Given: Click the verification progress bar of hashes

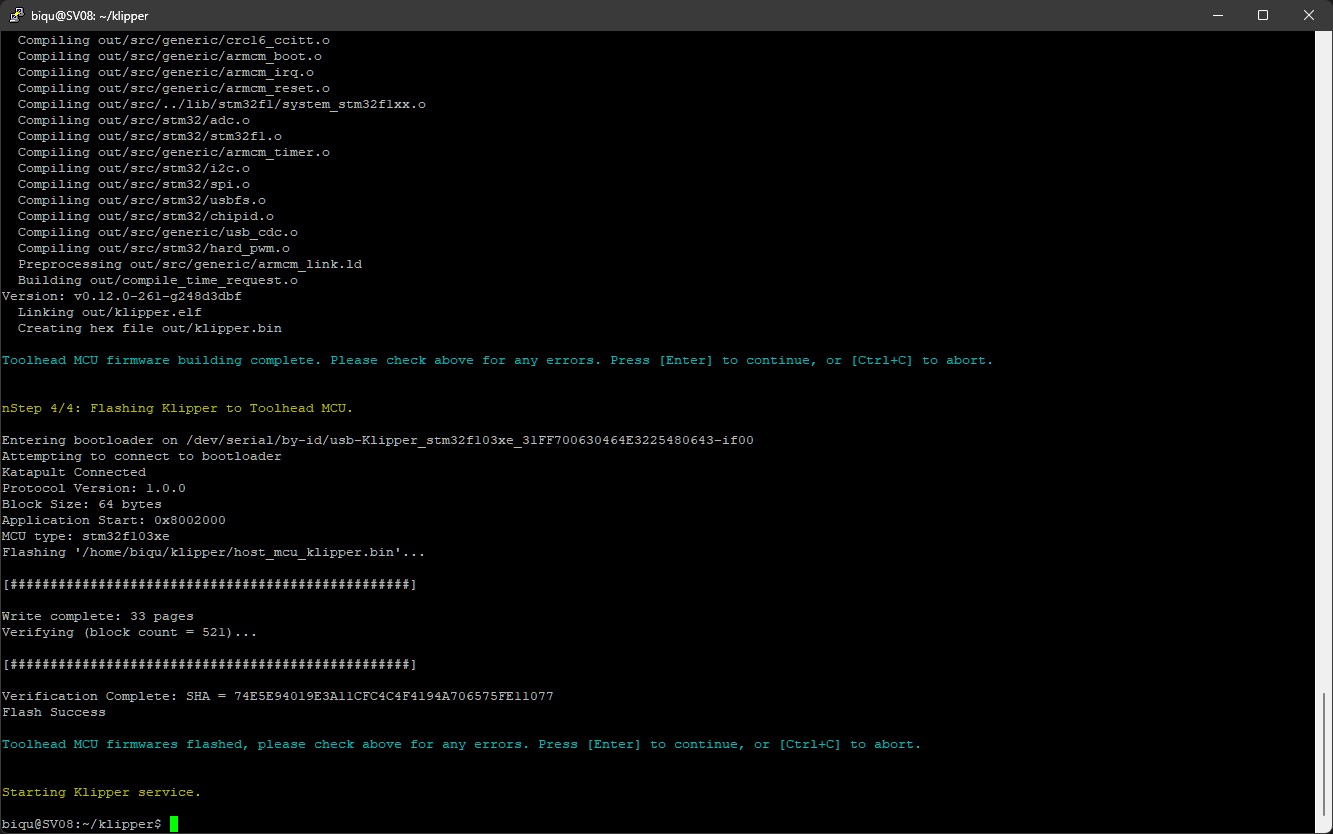Looking at the screenshot, I should pos(209,664).
